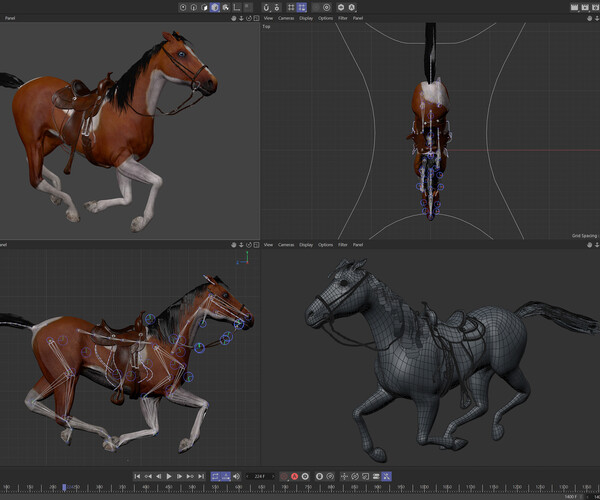
Task: Click the current frame number field
Action: 260,476
